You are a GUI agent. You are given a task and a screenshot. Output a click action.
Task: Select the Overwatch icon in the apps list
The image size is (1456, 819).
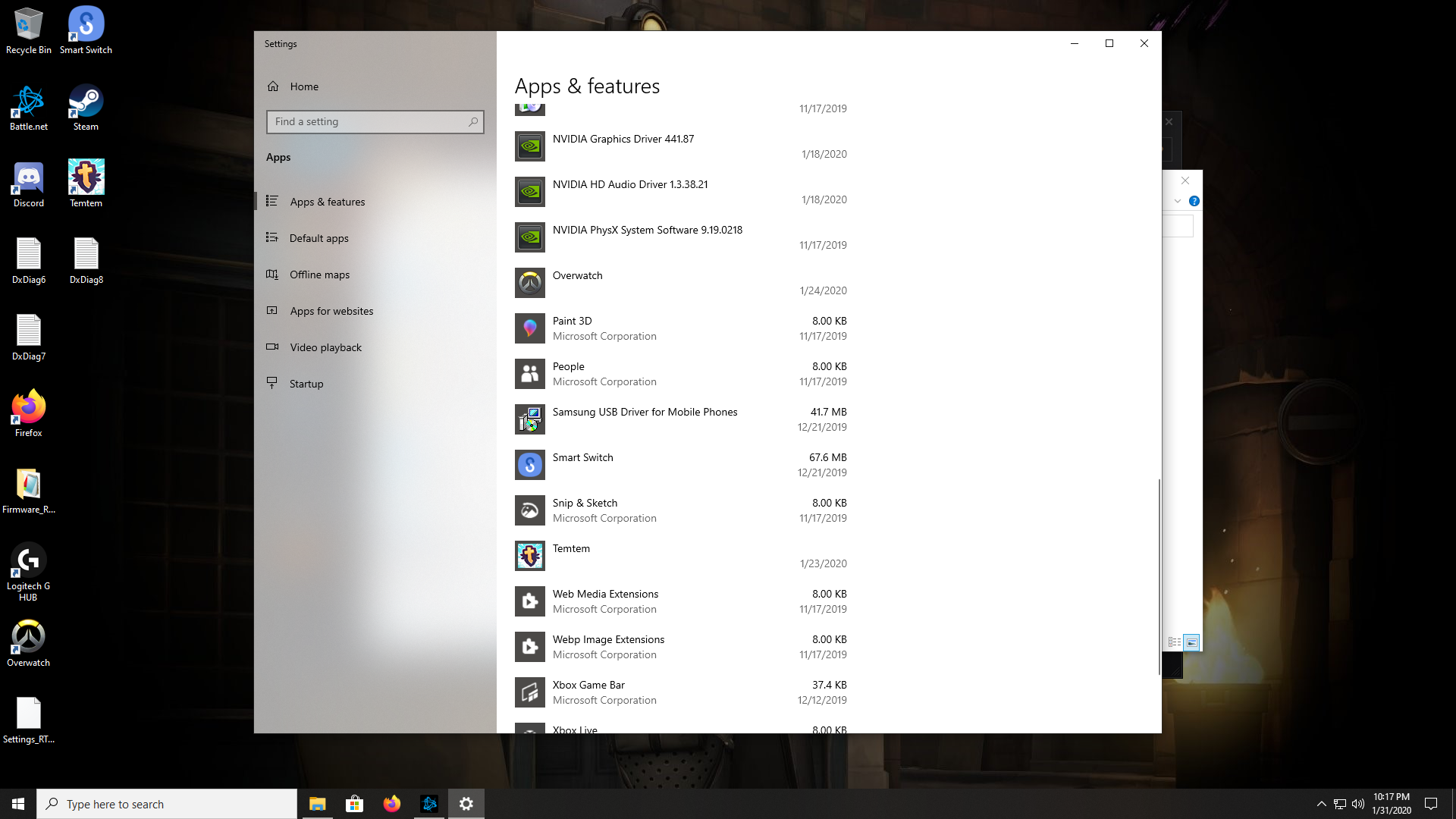[x=529, y=283]
